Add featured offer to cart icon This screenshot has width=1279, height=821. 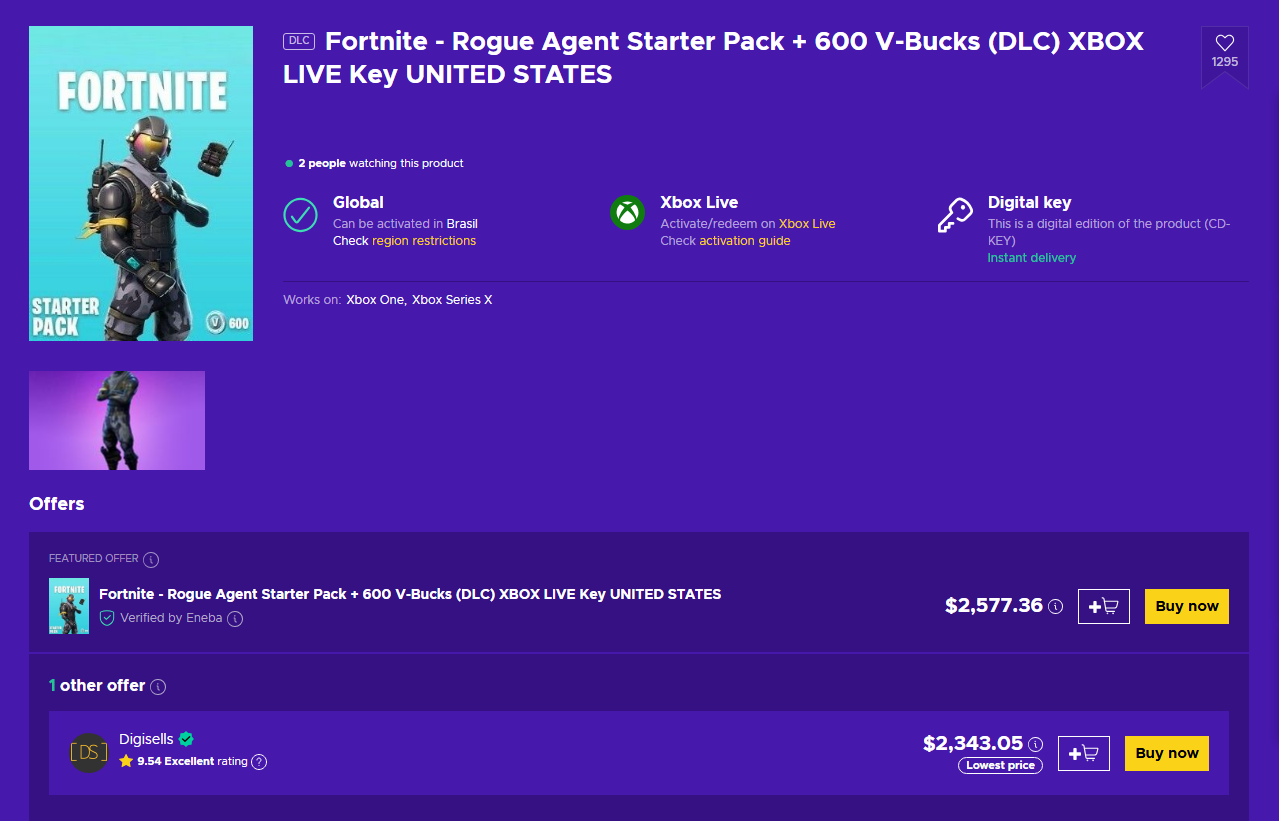coord(1104,606)
